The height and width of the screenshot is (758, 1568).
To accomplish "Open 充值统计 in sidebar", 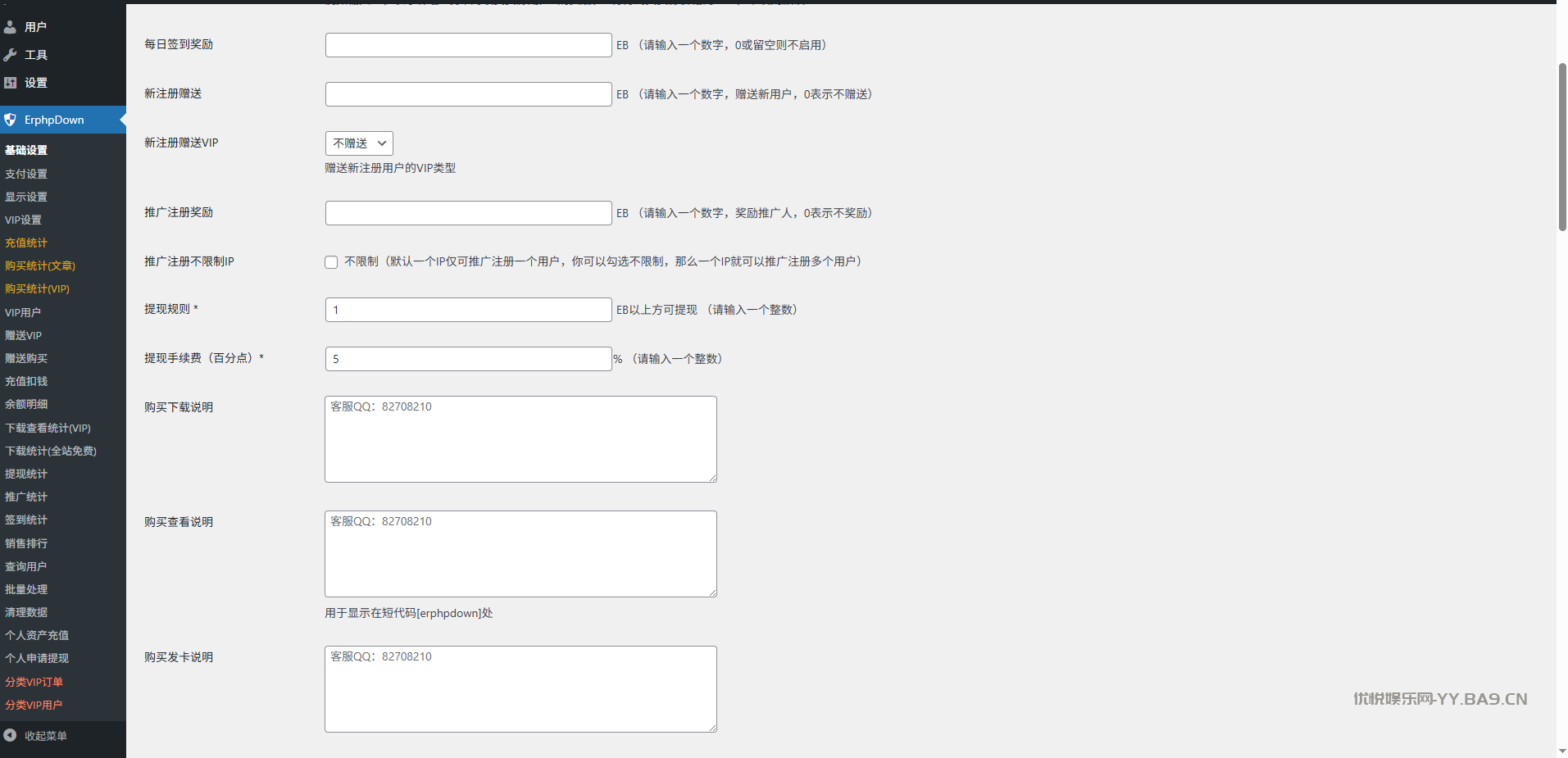I will click(x=26, y=243).
